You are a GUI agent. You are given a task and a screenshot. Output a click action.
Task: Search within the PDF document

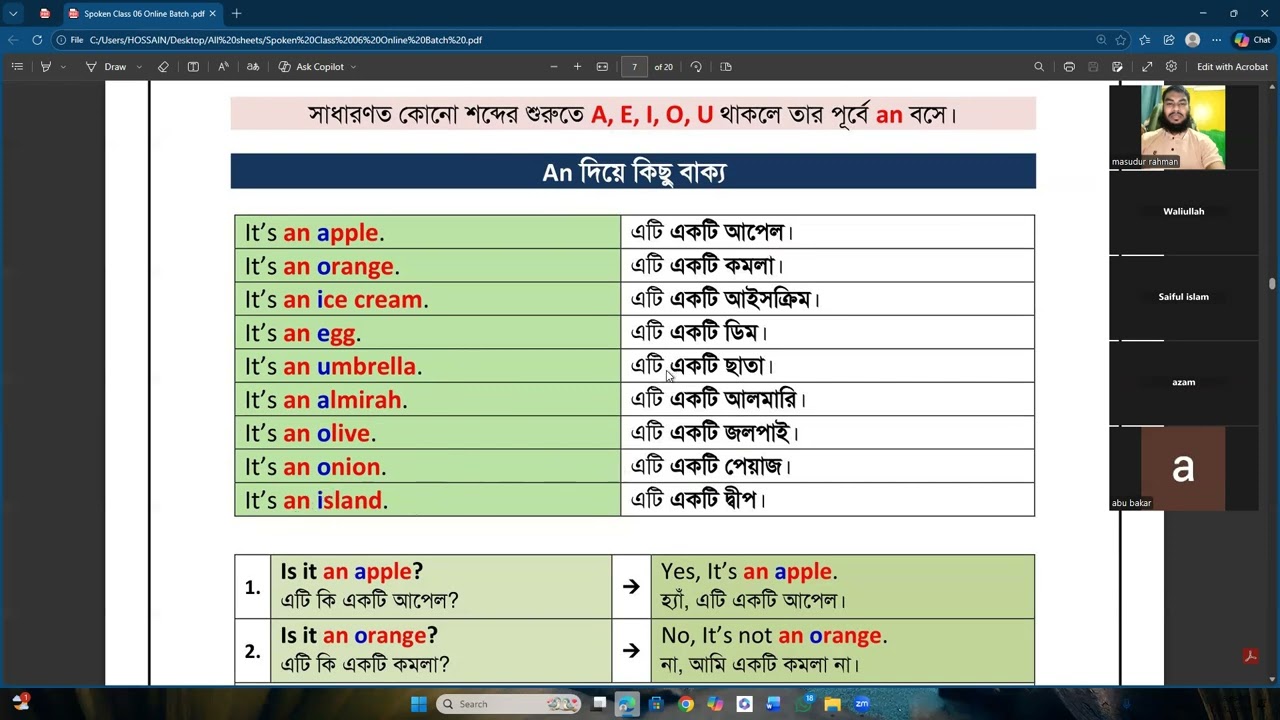pyautogui.click(x=1039, y=67)
